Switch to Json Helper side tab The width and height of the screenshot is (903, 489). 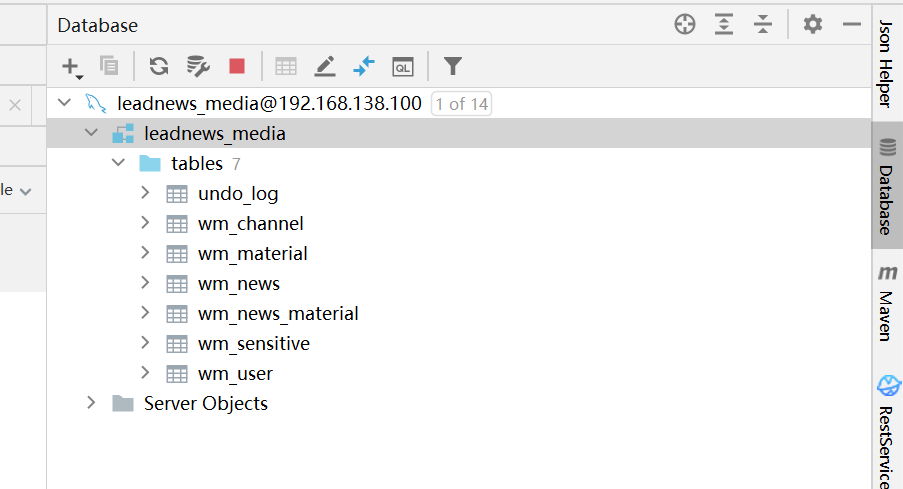[887, 65]
